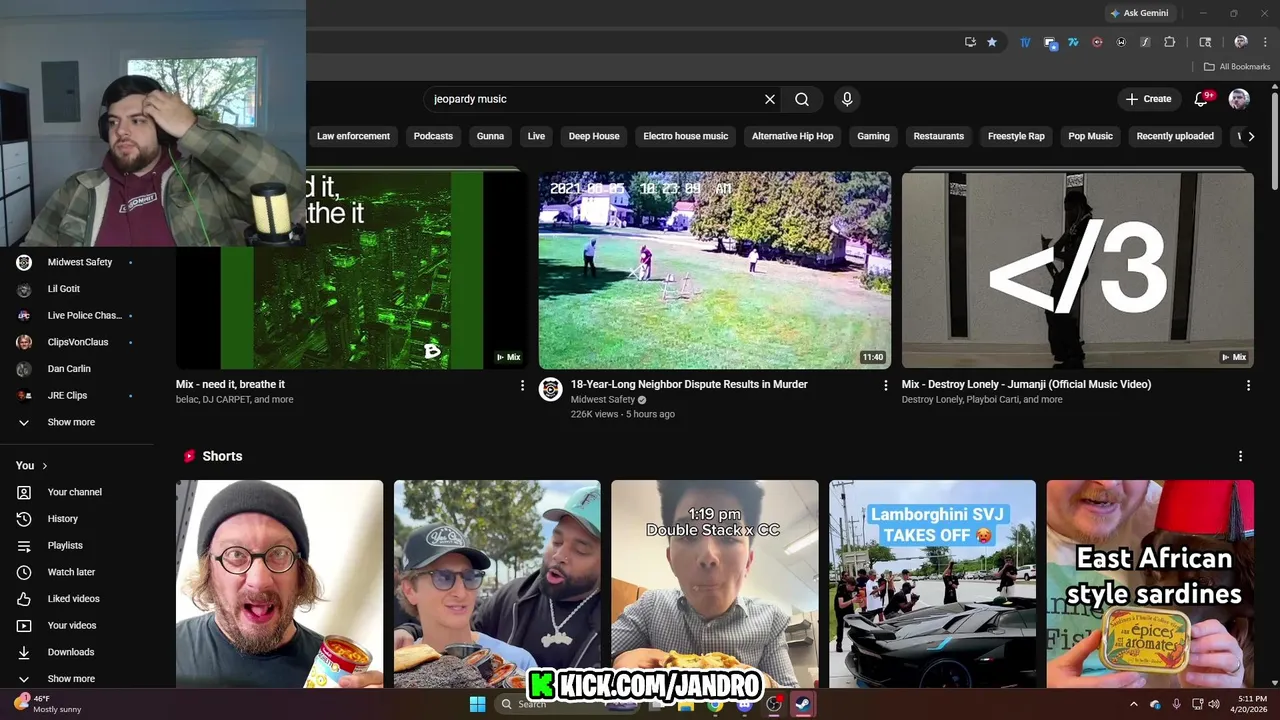The width and height of the screenshot is (1280, 720).
Task: Select the Alternative Hip Hop chip
Action: [x=792, y=136]
